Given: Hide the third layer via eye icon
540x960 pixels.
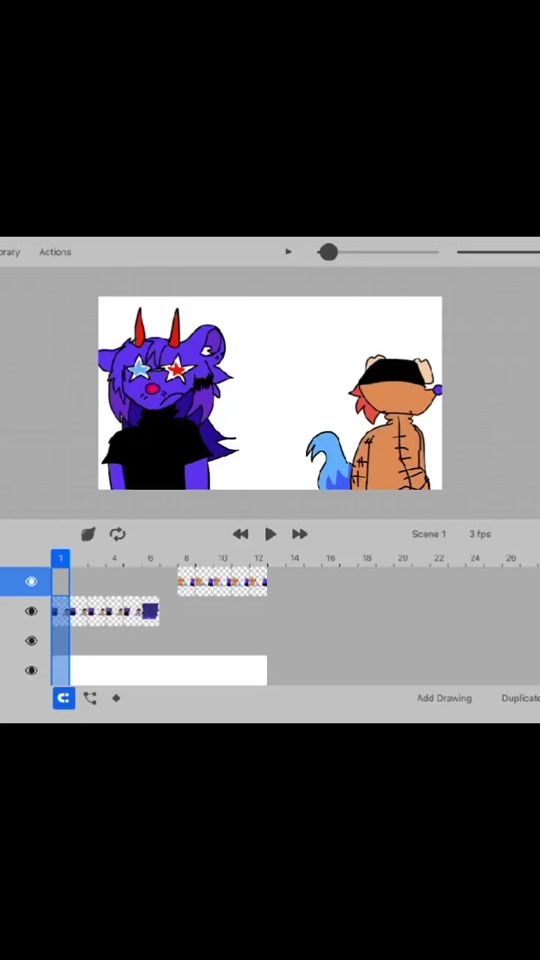Looking at the screenshot, I should [31, 640].
